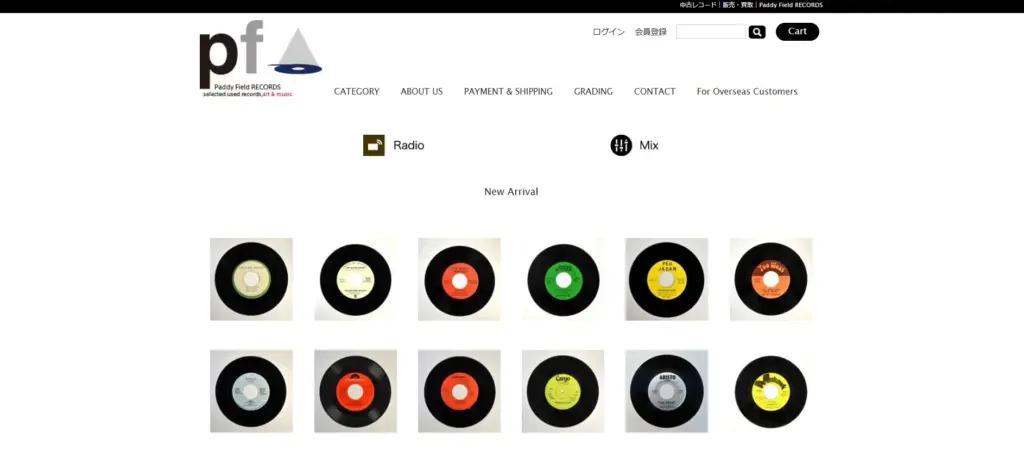Click the 会員登録 registration link
Screen dimensions: 1024x451
[x=650, y=32]
